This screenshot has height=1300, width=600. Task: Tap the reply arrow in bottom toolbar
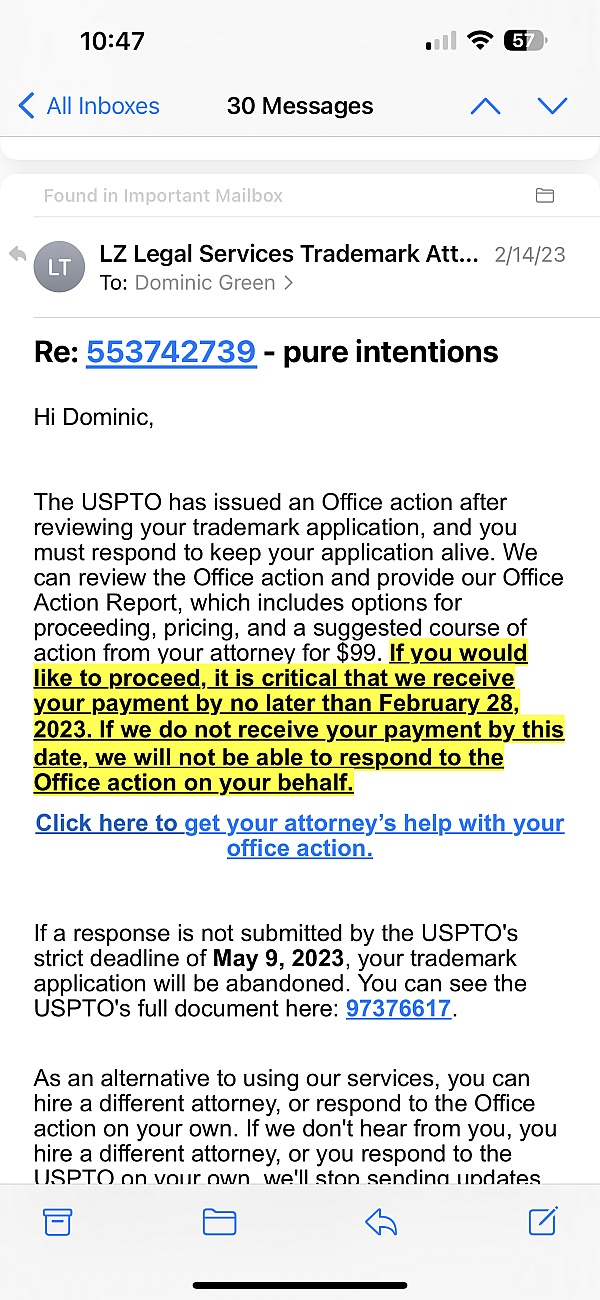point(381,1222)
